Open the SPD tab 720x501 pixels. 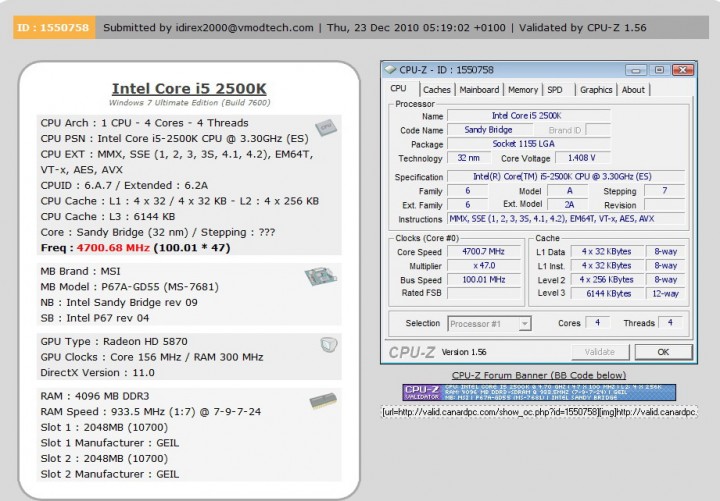click(x=555, y=90)
